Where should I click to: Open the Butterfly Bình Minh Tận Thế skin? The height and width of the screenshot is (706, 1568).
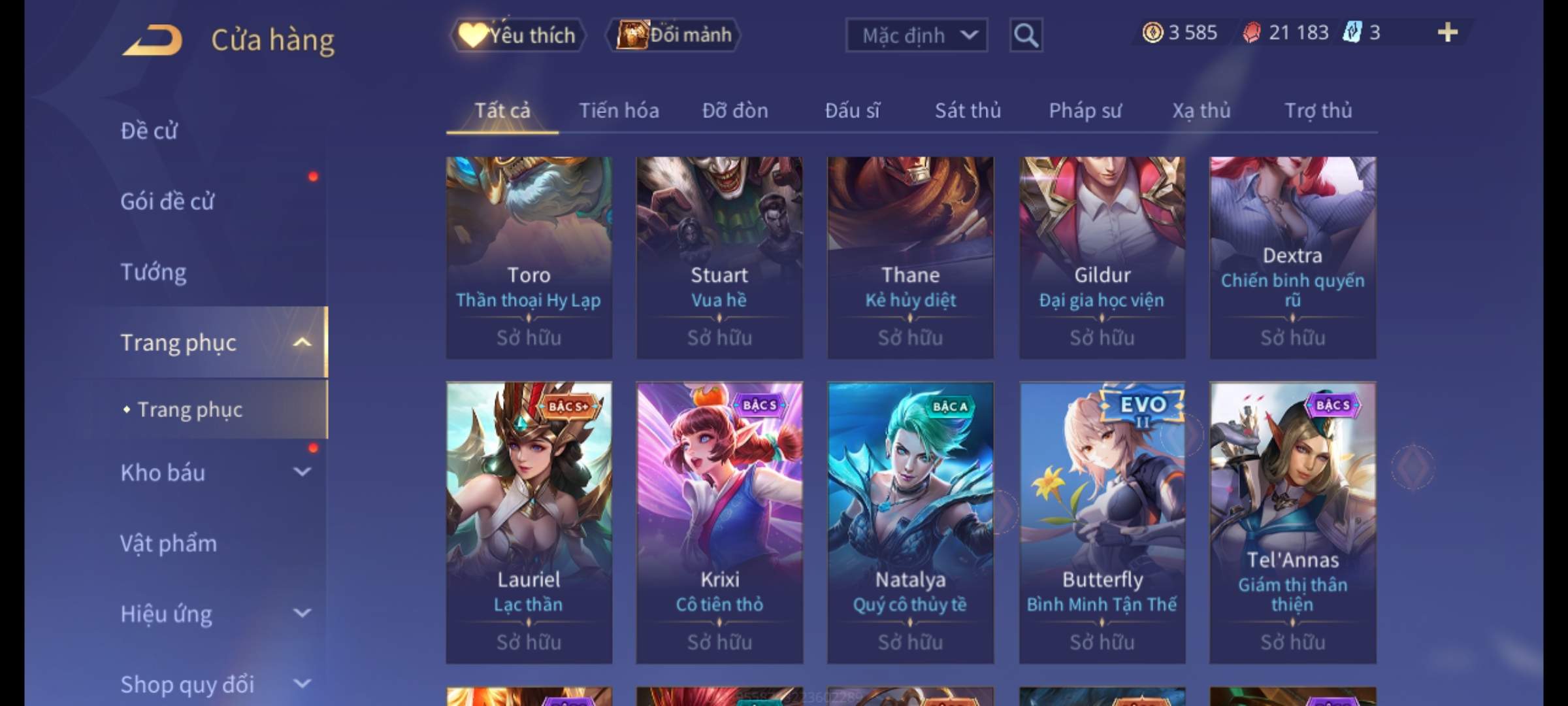point(1102,523)
